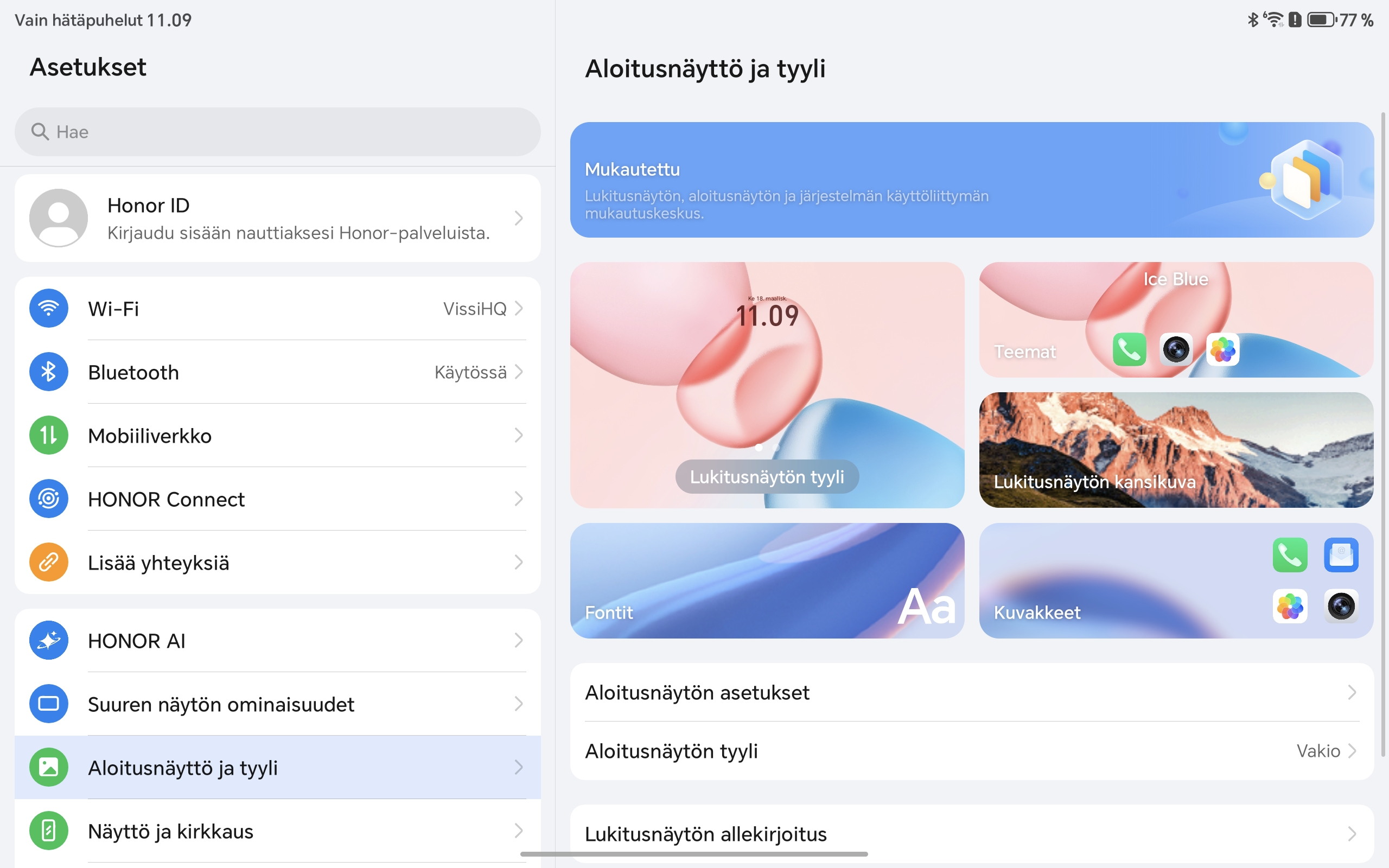The image size is (1389, 868).
Task: Open the Aloitusnäytön tyyli Vakio option
Action: (972, 751)
